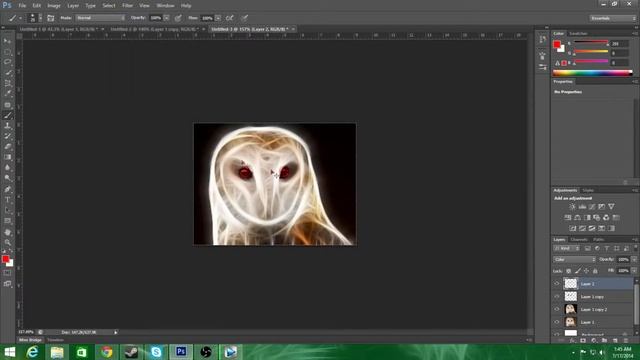The height and width of the screenshot is (360, 640).
Task: Hide Layer 2 visibility eye
Action: pyautogui.click(x=557, y=284)
